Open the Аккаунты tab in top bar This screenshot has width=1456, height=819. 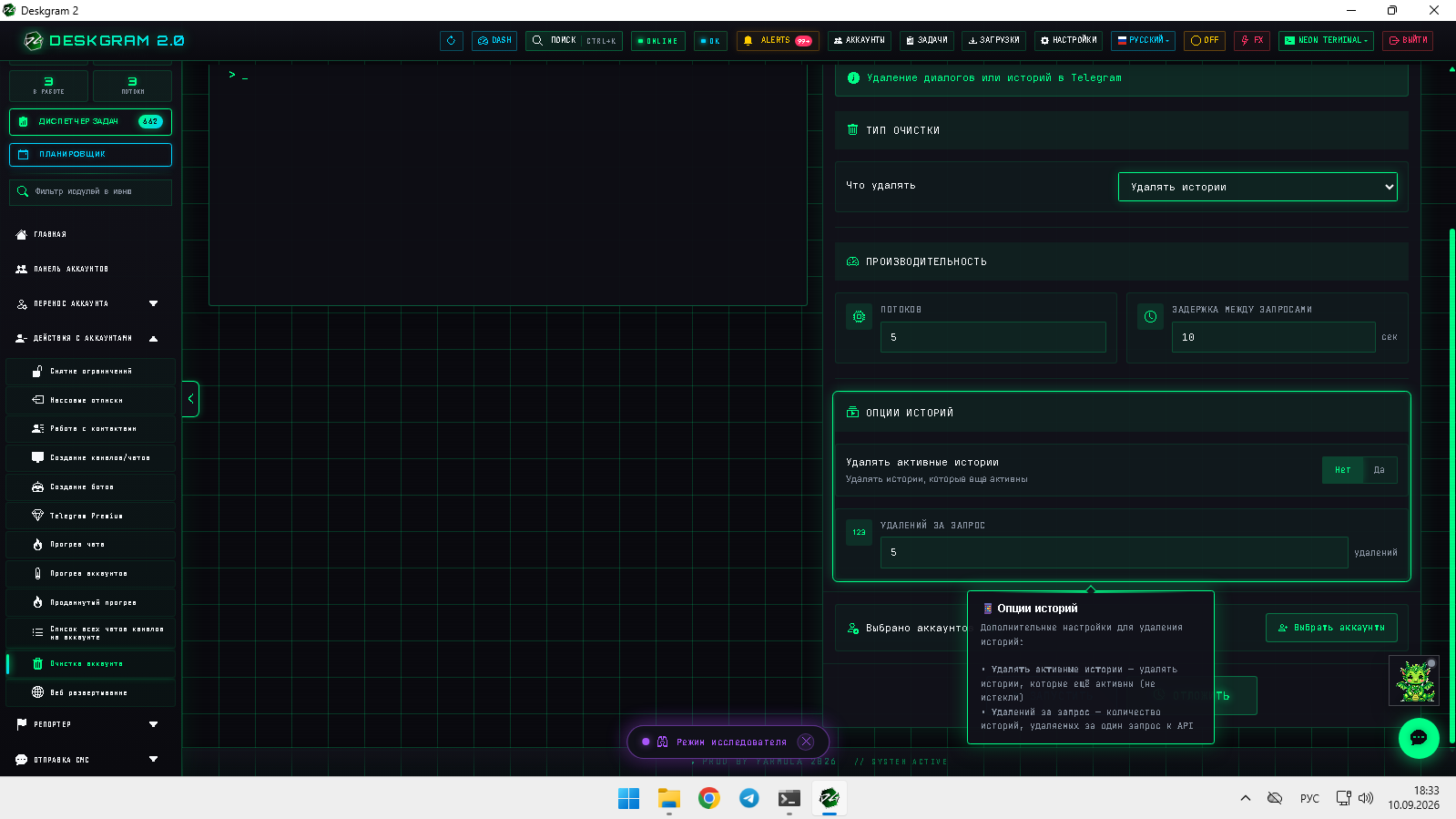click(x=860, y=41)
